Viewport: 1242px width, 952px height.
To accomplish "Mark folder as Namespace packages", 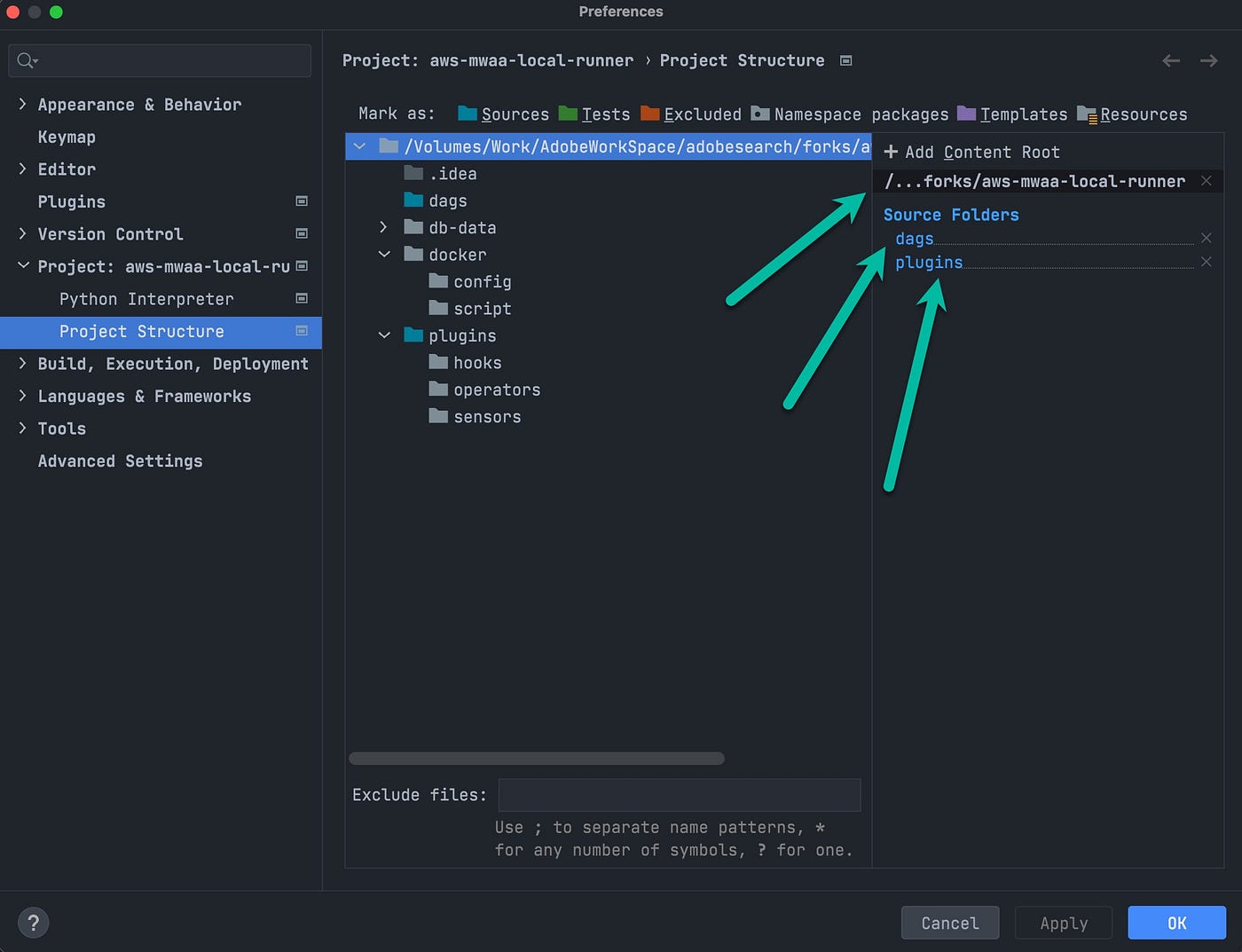I will tap(850, 114).
